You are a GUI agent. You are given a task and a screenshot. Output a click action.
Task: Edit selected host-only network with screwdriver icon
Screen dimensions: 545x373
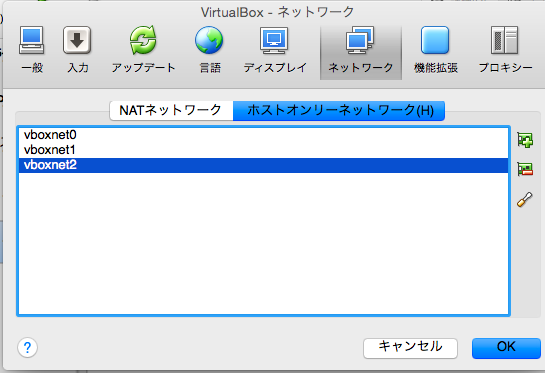(525, 199)
